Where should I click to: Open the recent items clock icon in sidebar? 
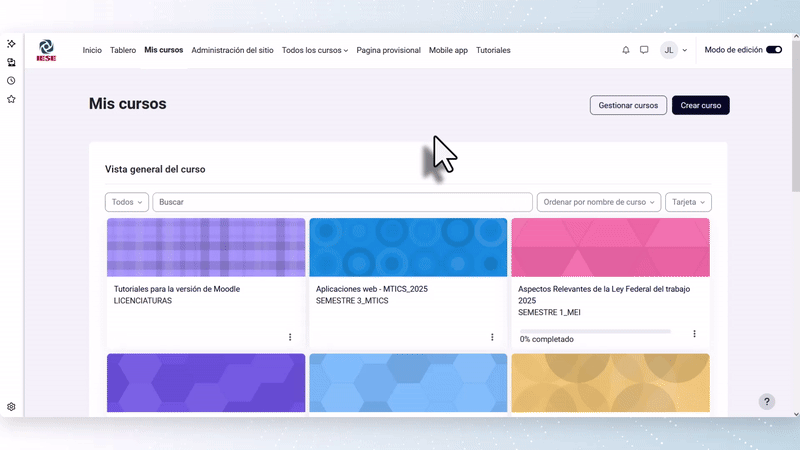(x=11, y=80)
